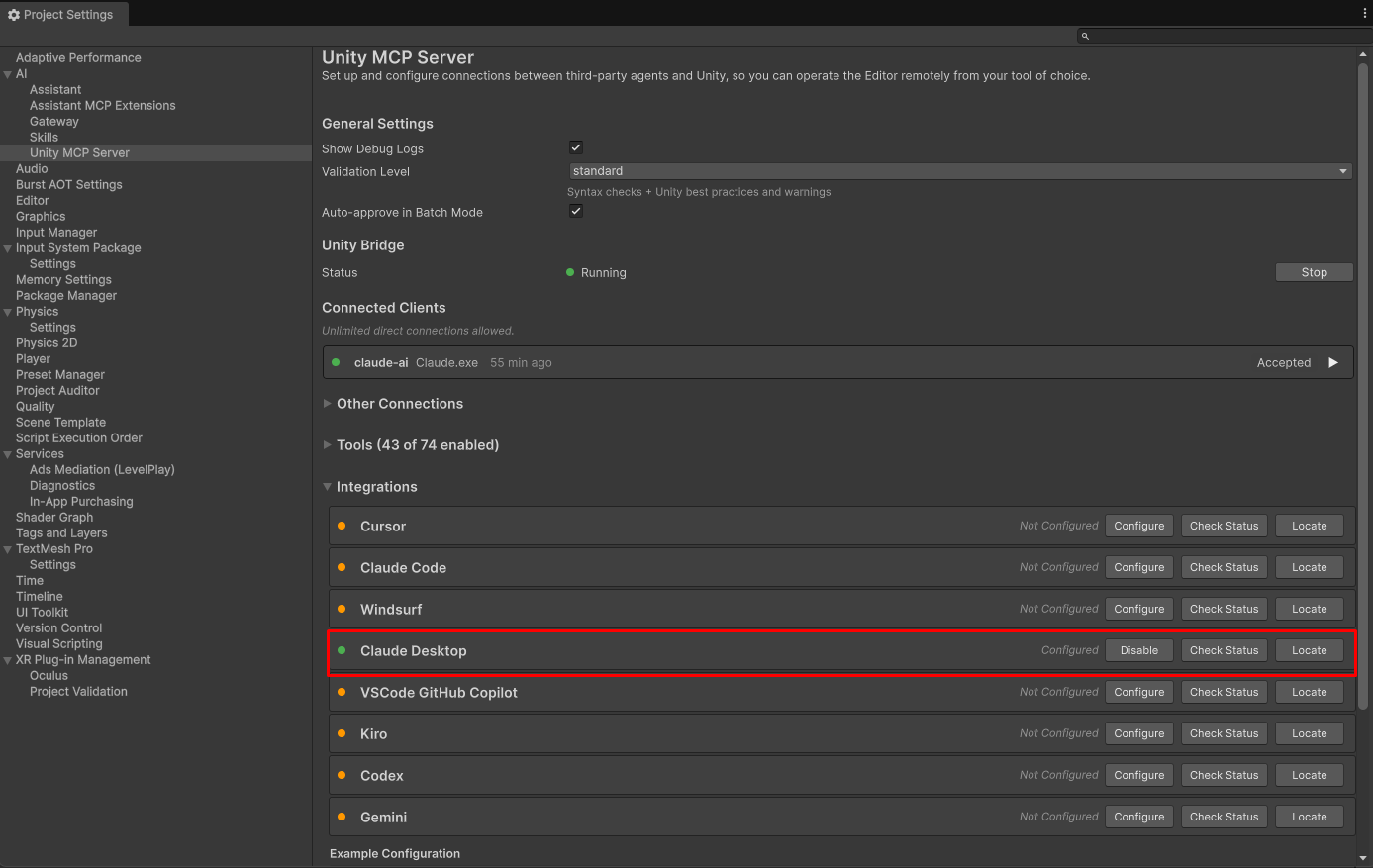Open Burst AOT Settings

pyautogui.click(x=69, y=185)
